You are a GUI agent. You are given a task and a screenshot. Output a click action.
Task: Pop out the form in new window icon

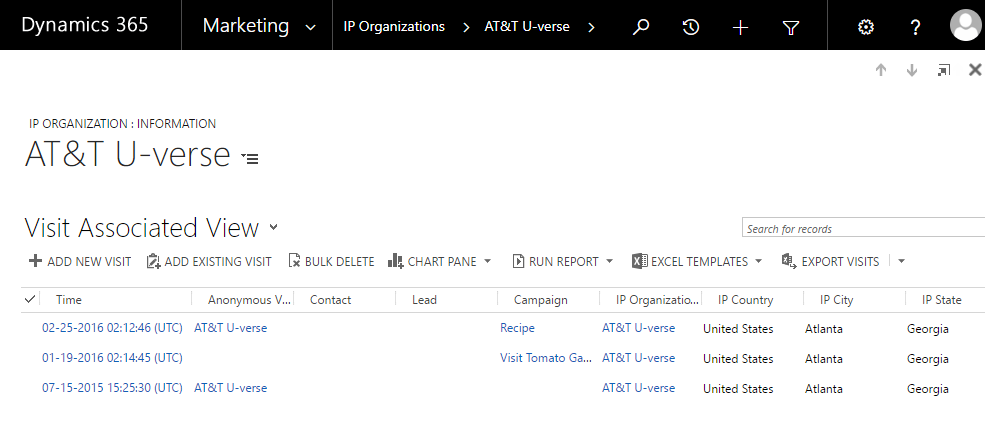(944, 70)
